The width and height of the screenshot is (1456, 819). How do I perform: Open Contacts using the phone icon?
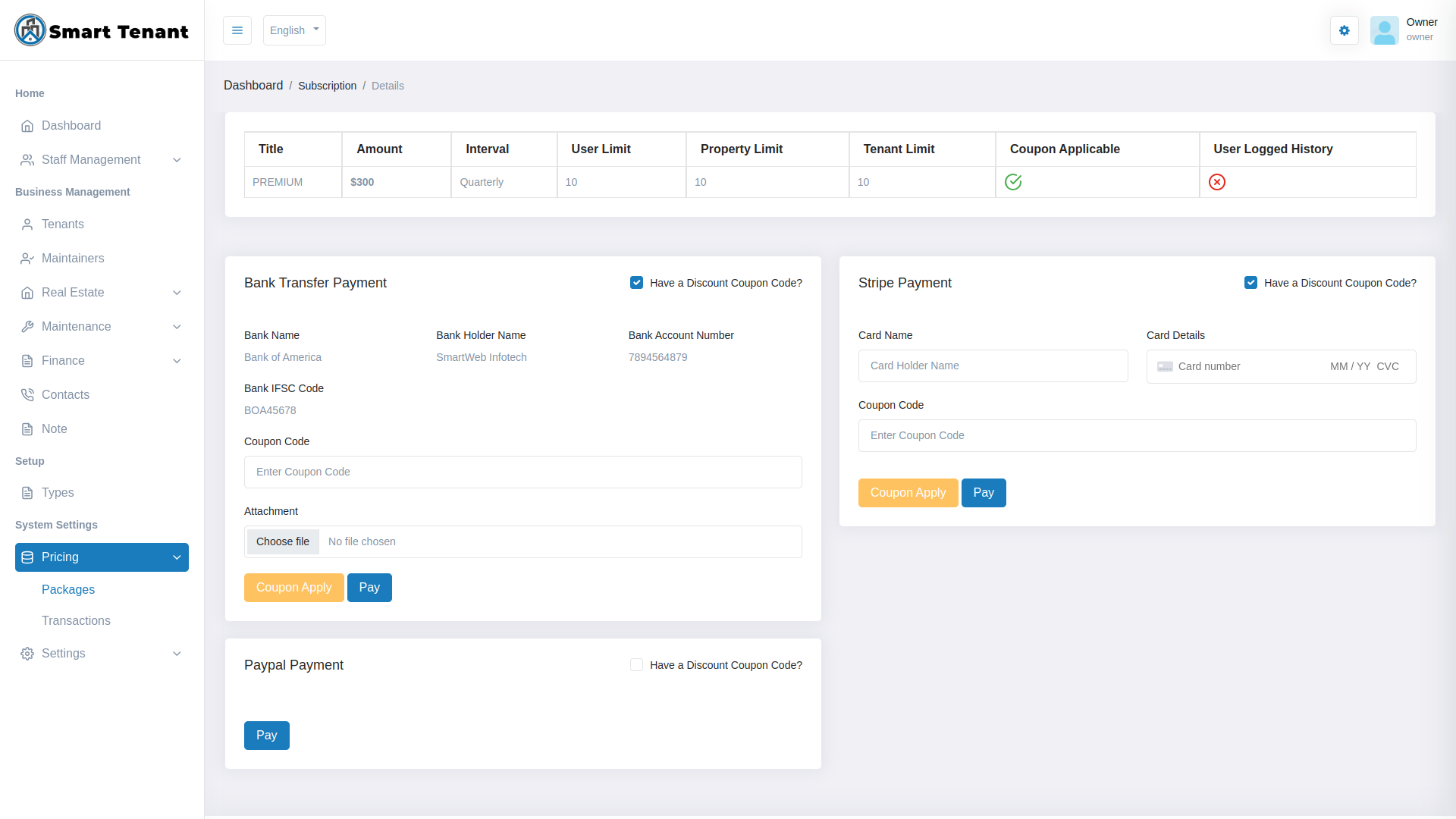pyautogui.click(x=27, y=395)
